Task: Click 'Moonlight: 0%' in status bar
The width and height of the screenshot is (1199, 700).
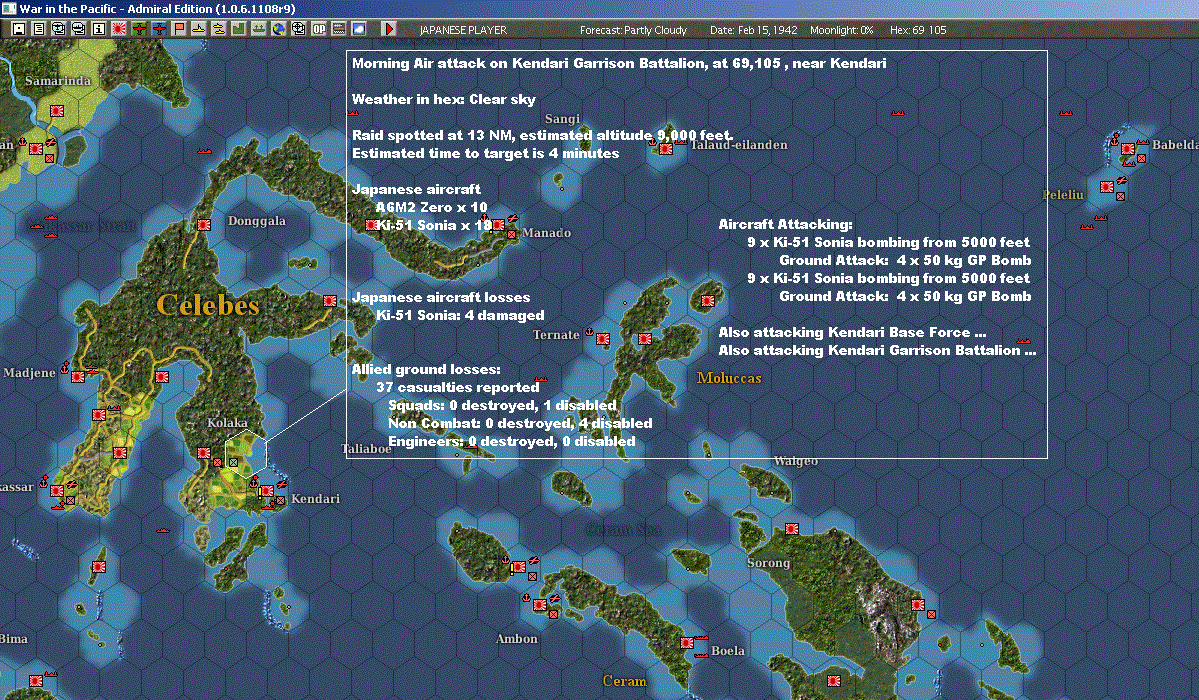Action: [x=841, y=30]
